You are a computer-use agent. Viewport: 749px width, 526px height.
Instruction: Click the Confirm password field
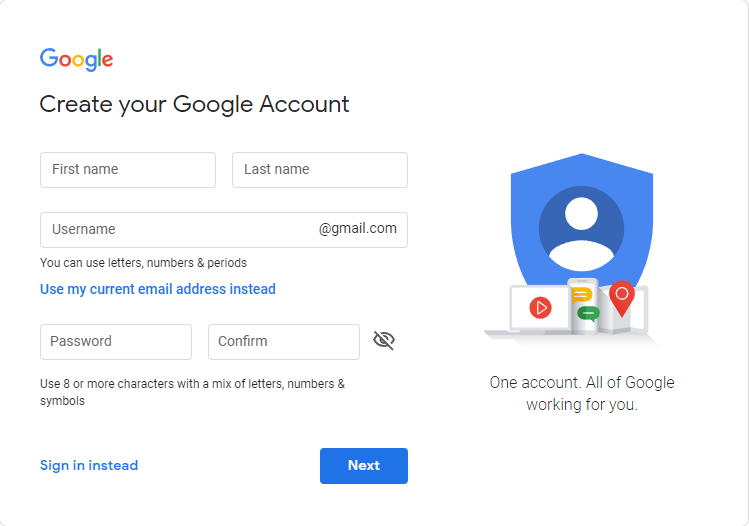[x=284, y=342]
